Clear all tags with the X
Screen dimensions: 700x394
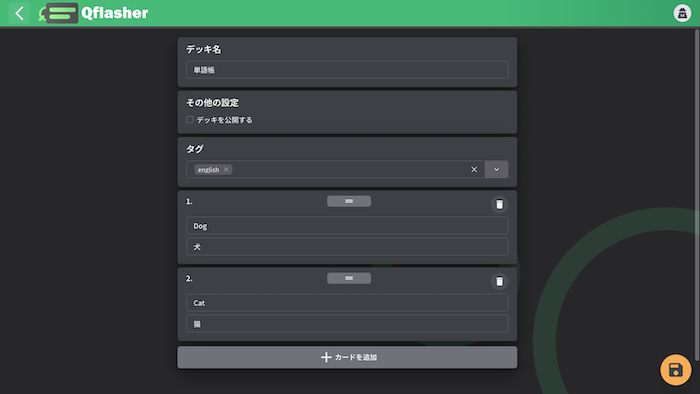tap(474, 170)
